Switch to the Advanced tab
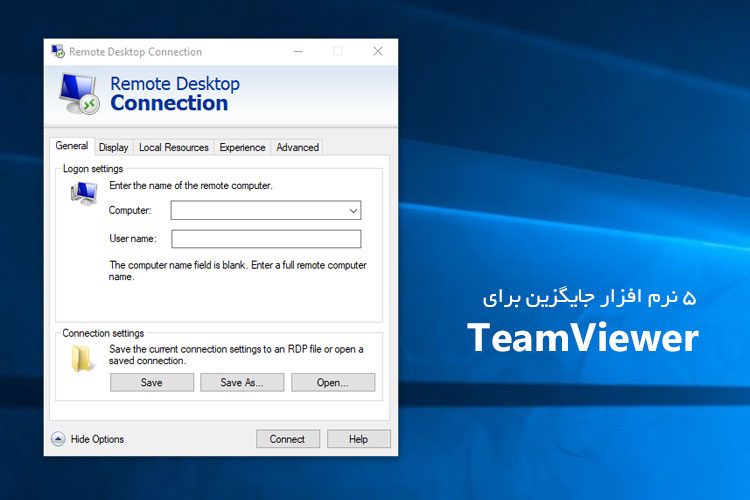Image resolution: width=750 pixels, height=500 pixels. [298, 147]
